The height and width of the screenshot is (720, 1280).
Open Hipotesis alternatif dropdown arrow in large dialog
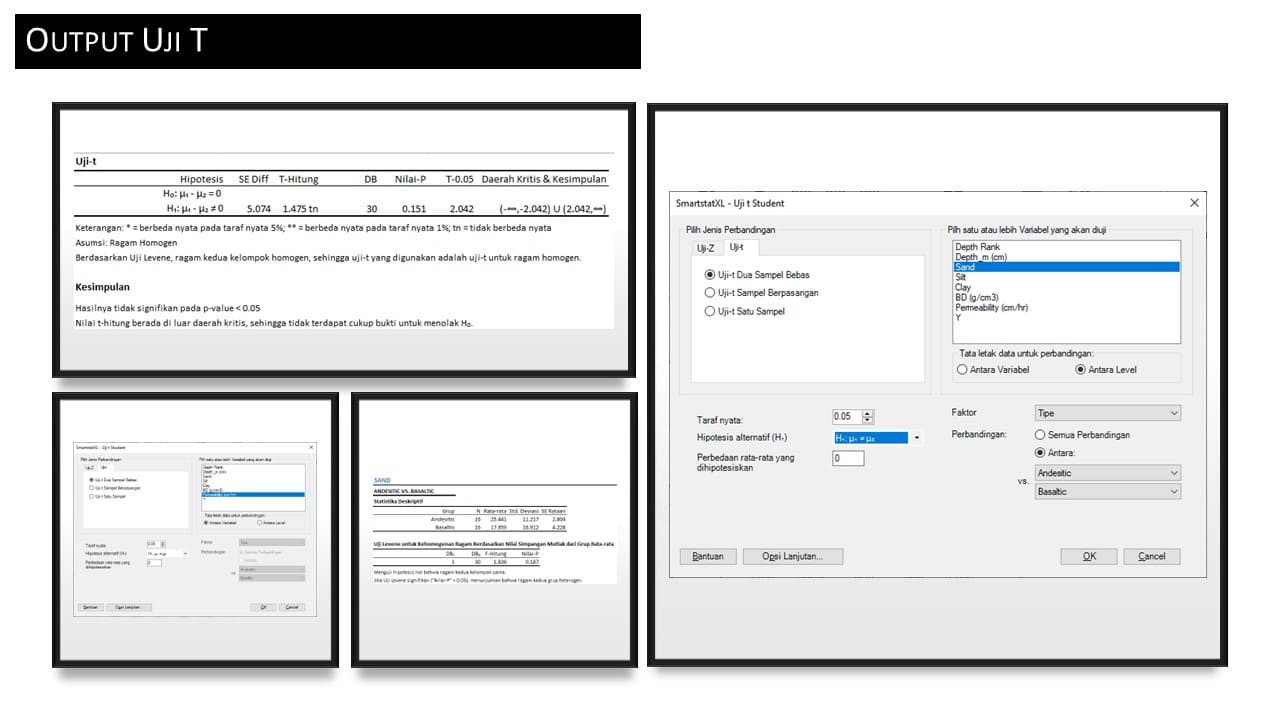(x=916, y=438)
